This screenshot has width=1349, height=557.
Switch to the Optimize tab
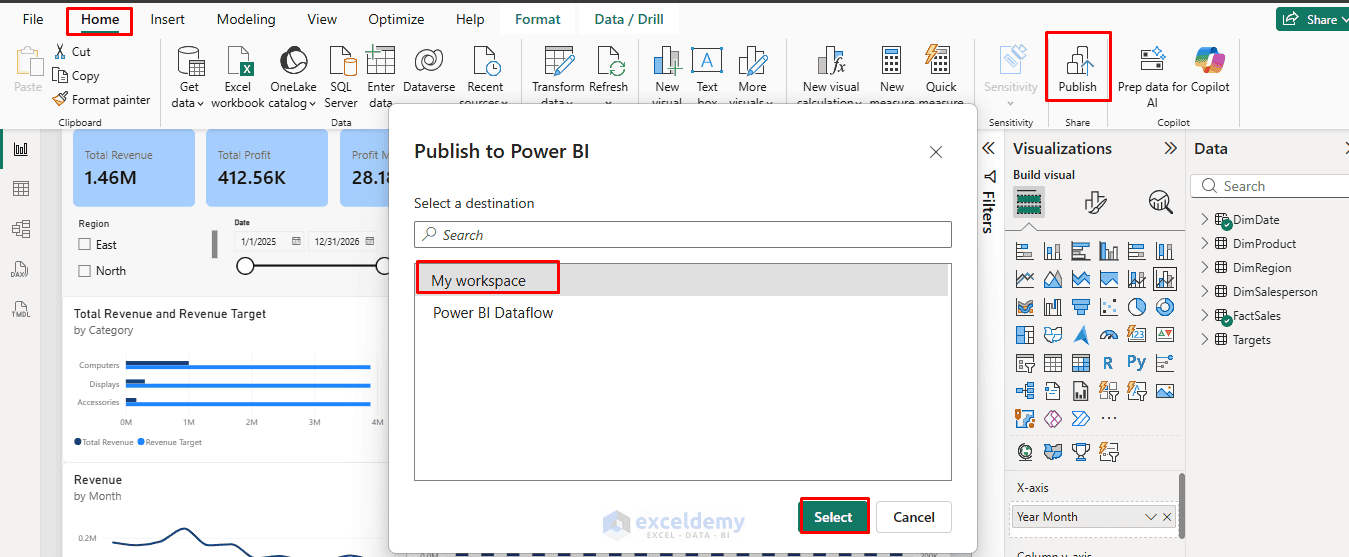tap(396, 19)
